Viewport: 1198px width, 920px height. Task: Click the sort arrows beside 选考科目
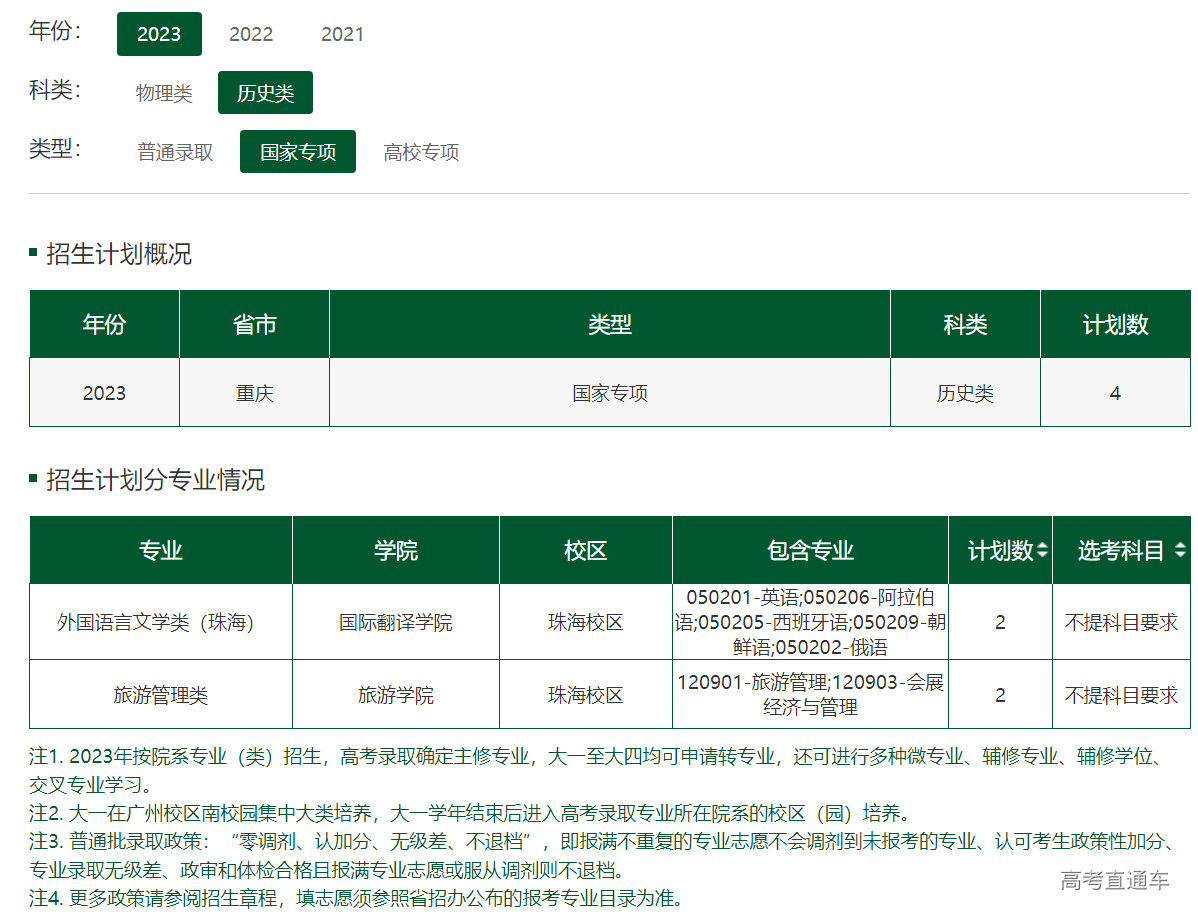[x=1179, y=551]
